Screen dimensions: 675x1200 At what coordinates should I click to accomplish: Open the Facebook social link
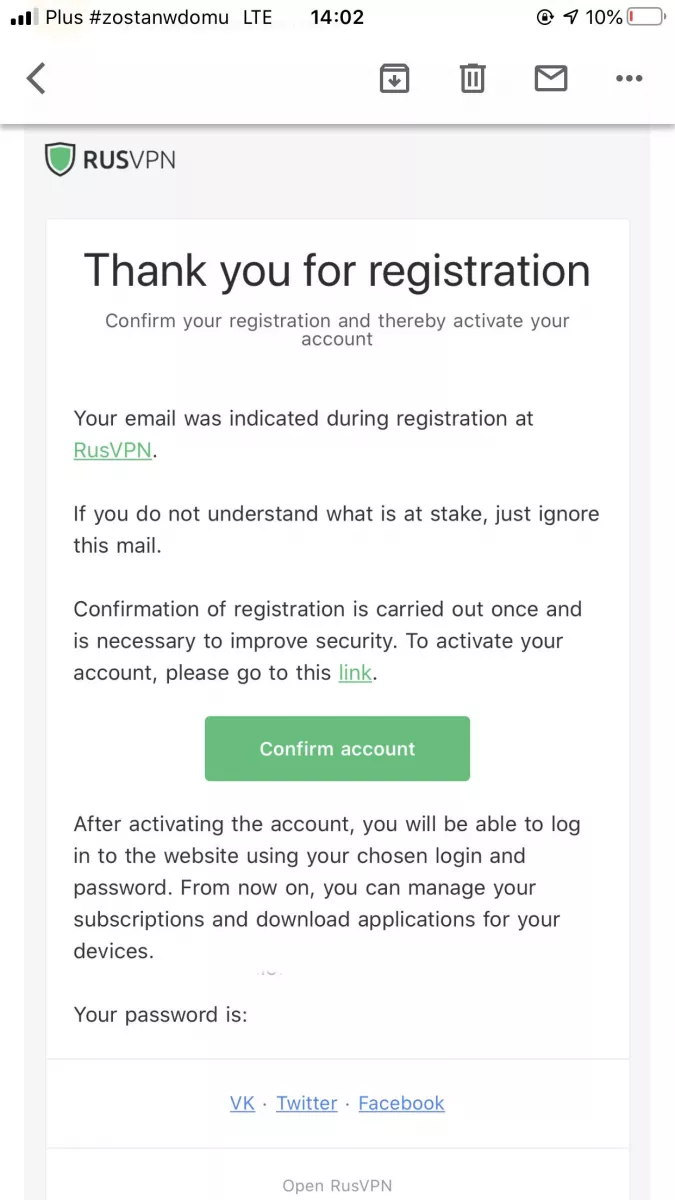tap(401, 1103)
